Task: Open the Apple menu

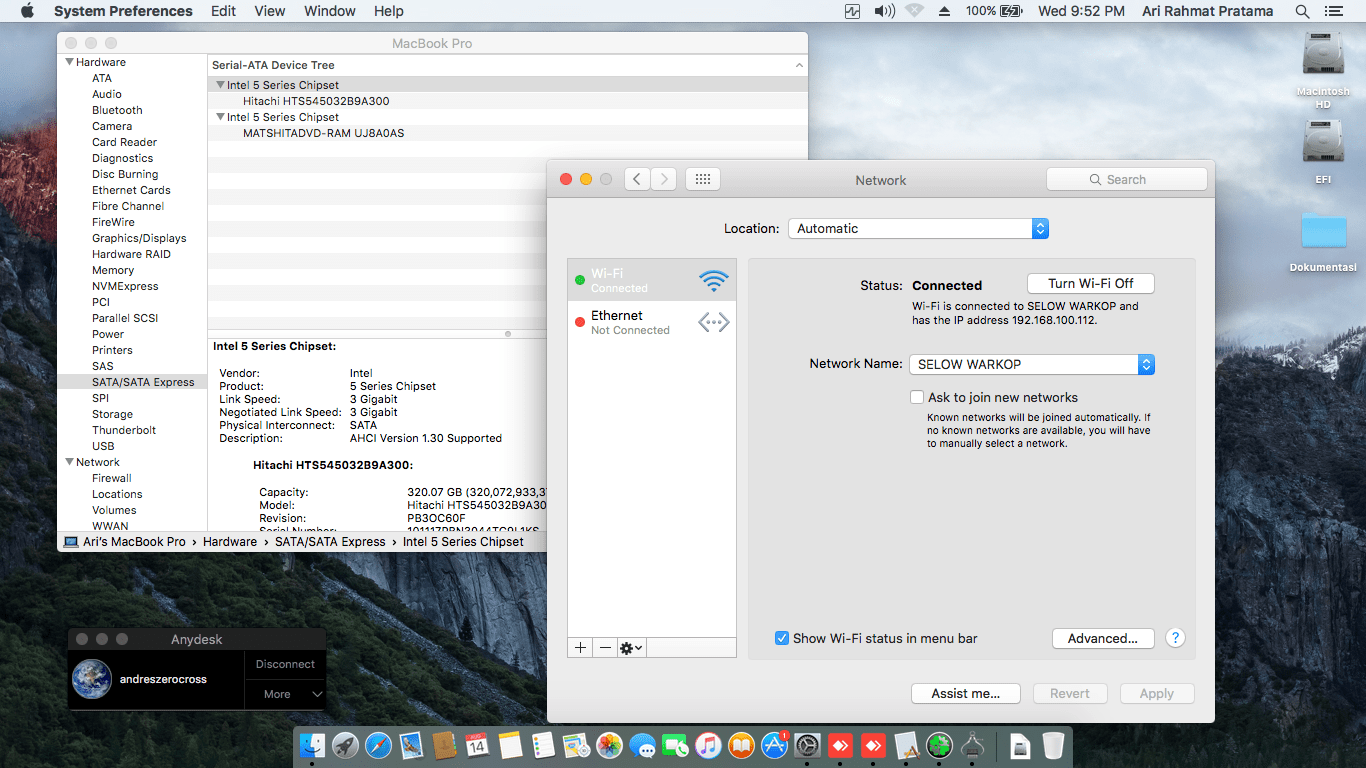Action: point(27,11)
